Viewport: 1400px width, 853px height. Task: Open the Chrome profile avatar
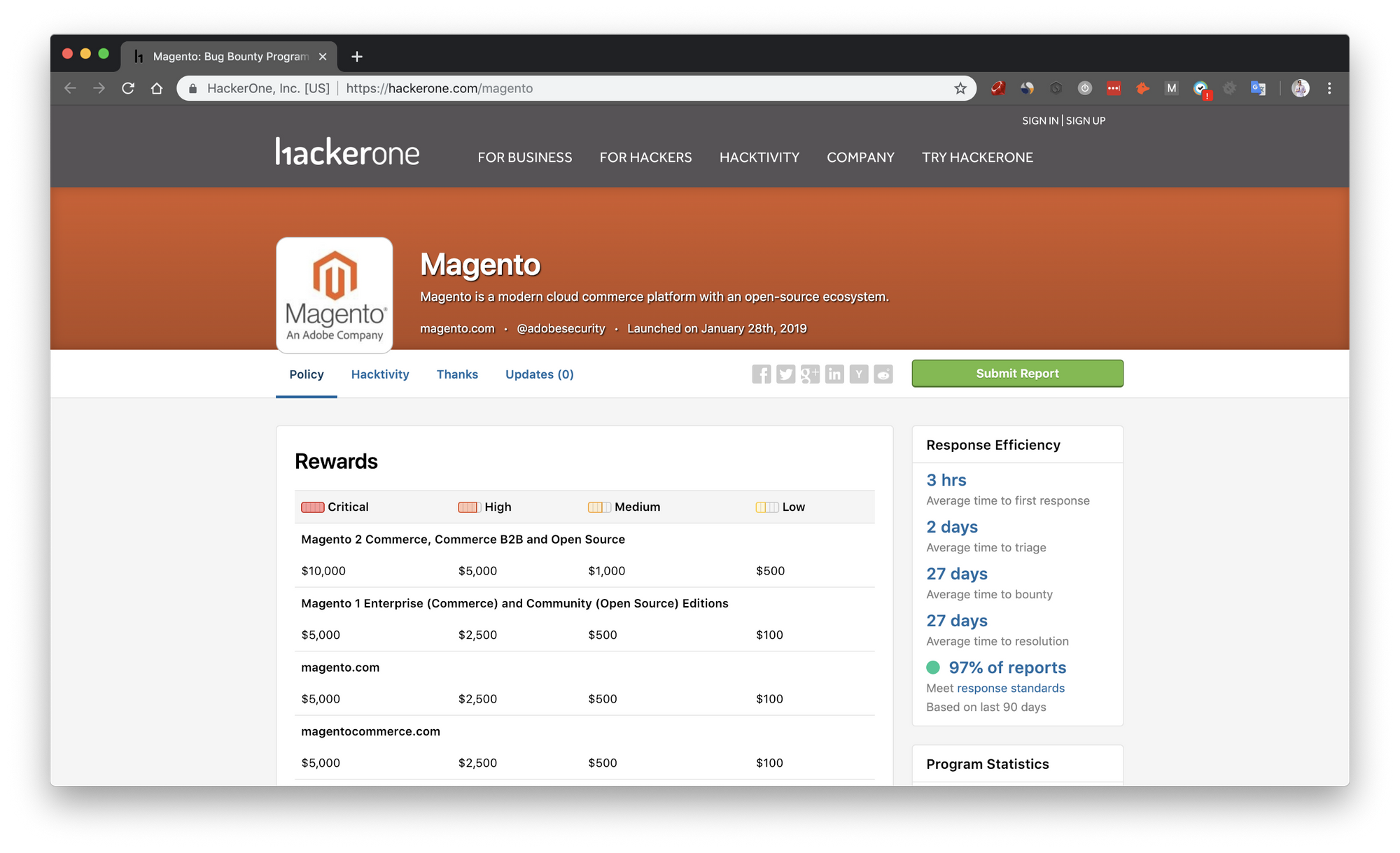(x=1300, y=88)
